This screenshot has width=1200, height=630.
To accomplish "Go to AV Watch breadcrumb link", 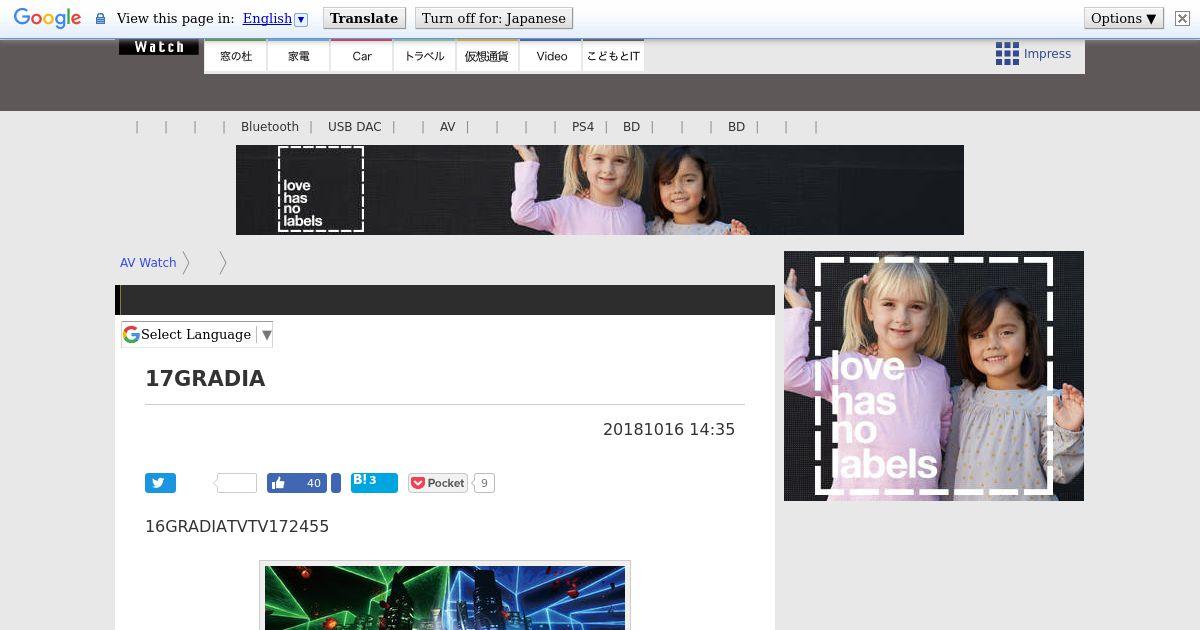I will tap(148, 263).
